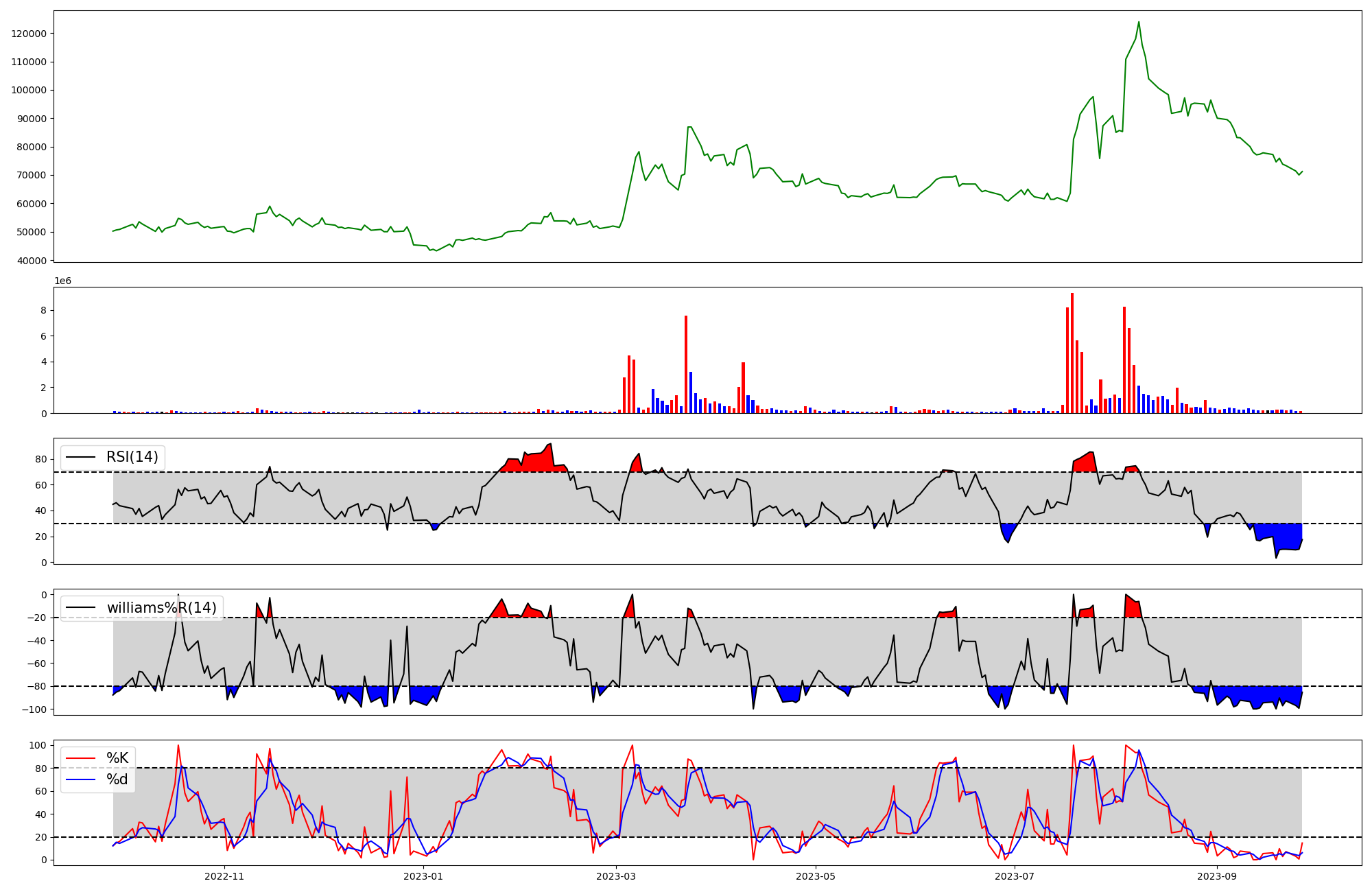Click the tallest blue volume bar

coord(691,392)
